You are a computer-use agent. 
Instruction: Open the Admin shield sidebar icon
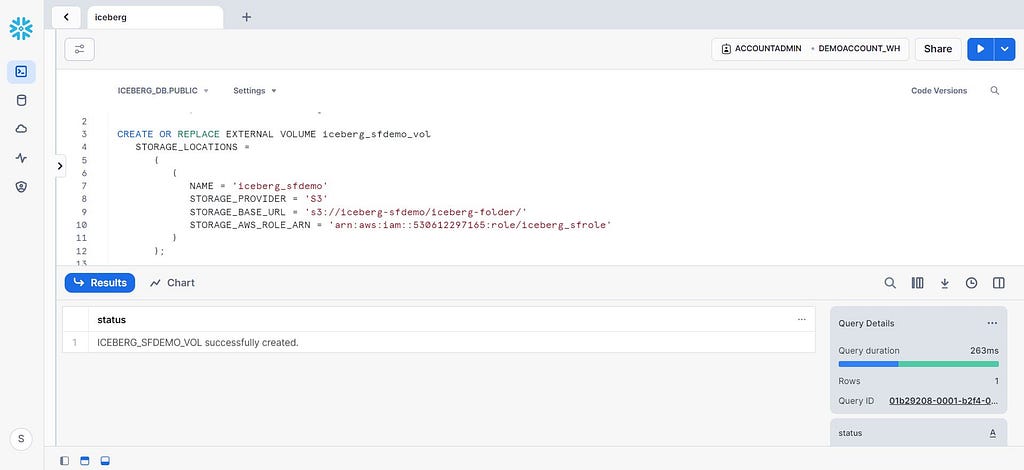coord(21,187)
